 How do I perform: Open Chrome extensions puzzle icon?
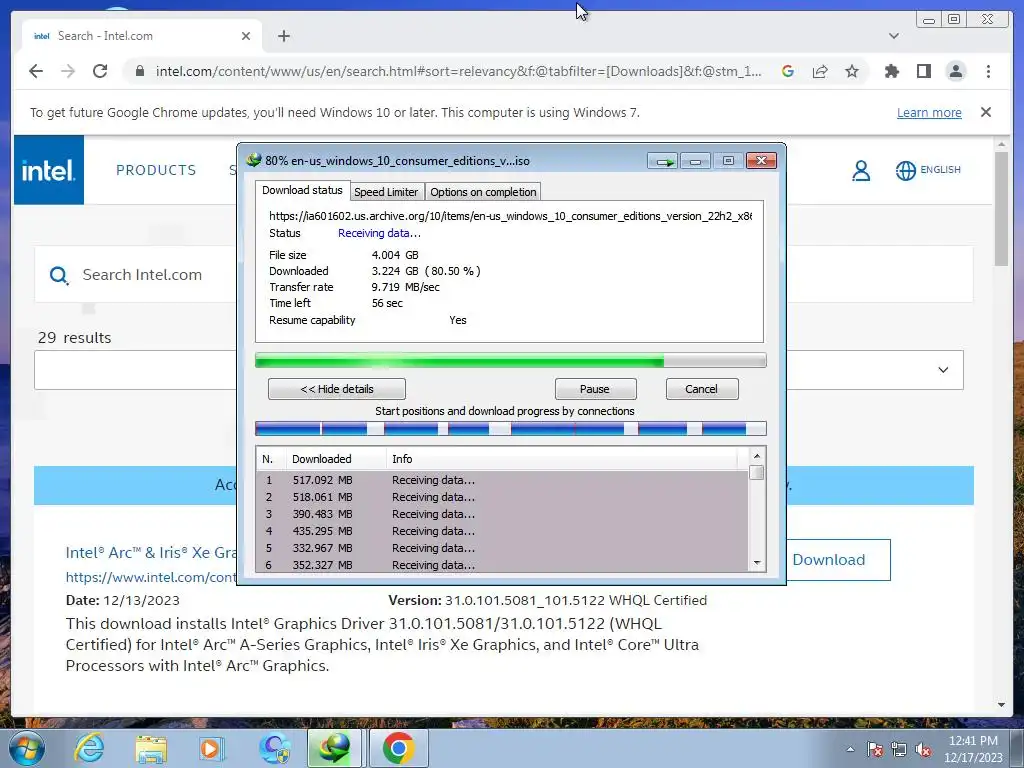(891, 71)
